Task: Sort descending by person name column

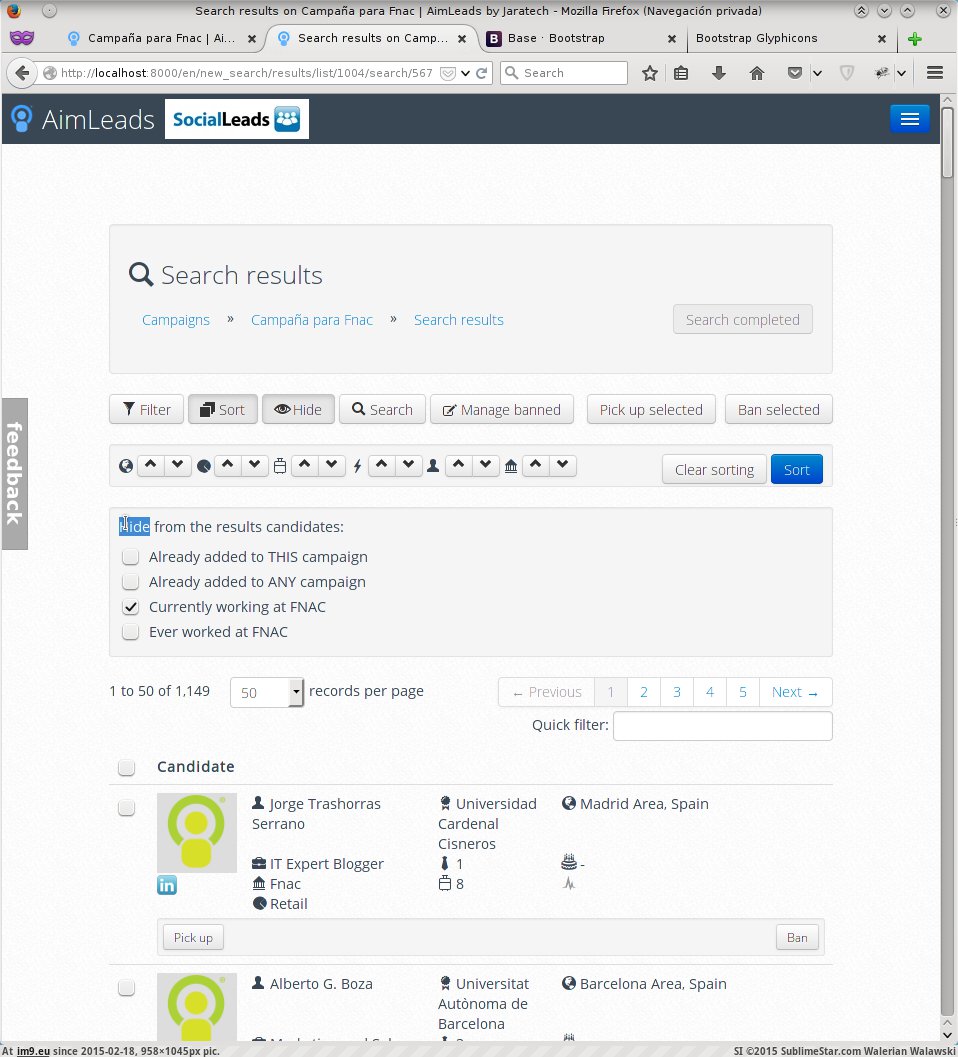Action: pyautogui.click(x=486, y=466)
